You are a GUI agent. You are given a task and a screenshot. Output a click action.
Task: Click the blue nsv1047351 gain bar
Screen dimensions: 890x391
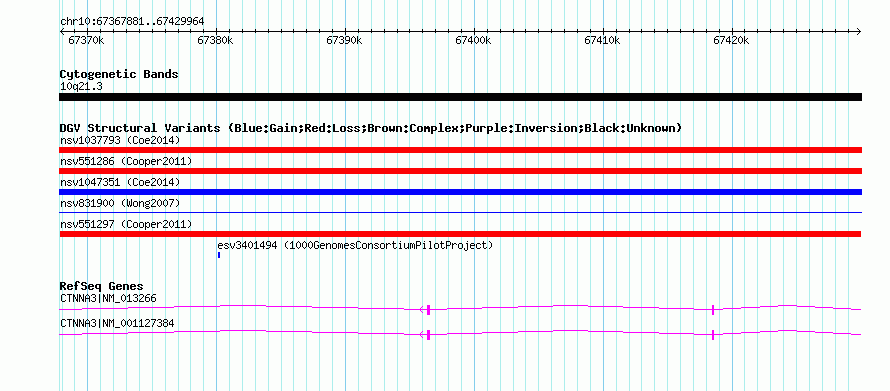[460, 192]
